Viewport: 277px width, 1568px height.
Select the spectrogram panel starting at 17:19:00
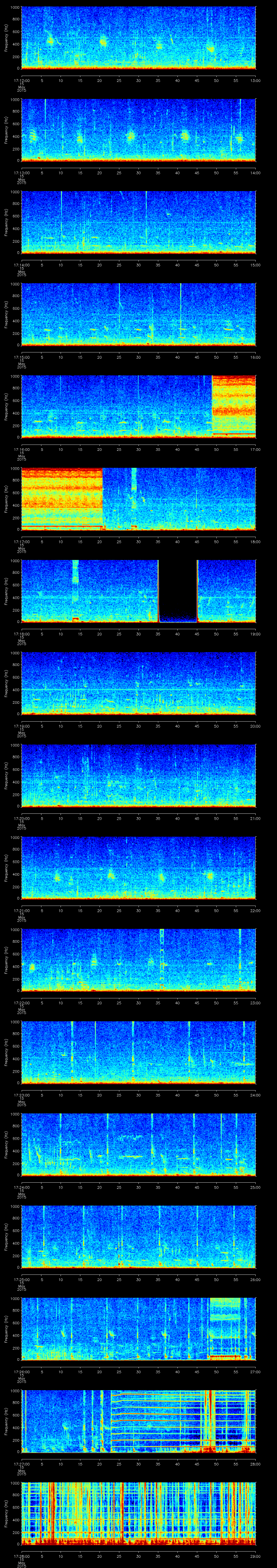click(x=138, y=683)
